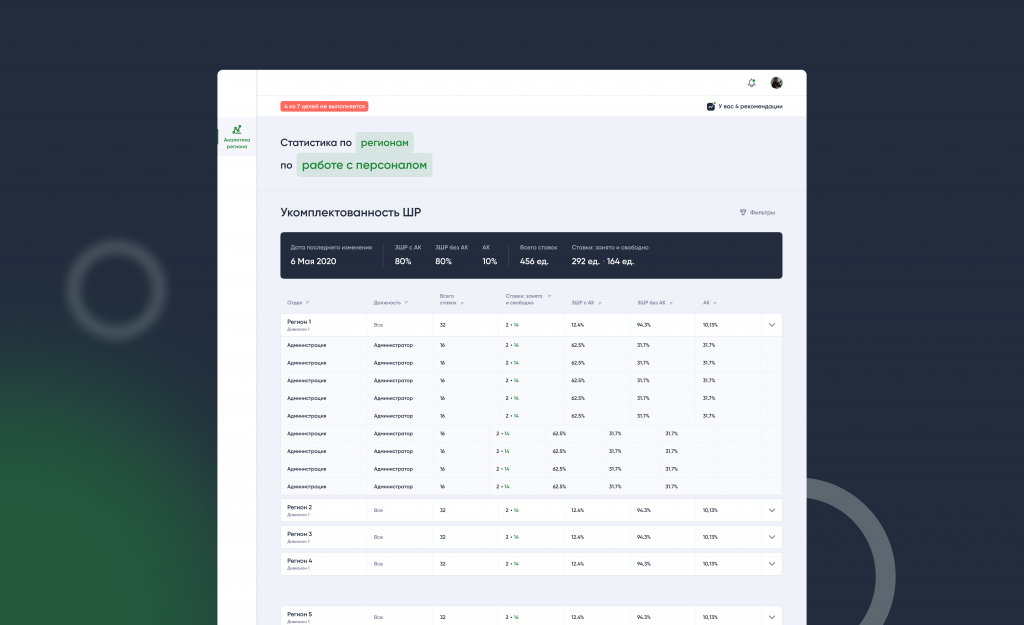The height and width of the screenshot is (625, 1024).
Task: Expand the Регион 2 row chevron
Action: point(772,510)
